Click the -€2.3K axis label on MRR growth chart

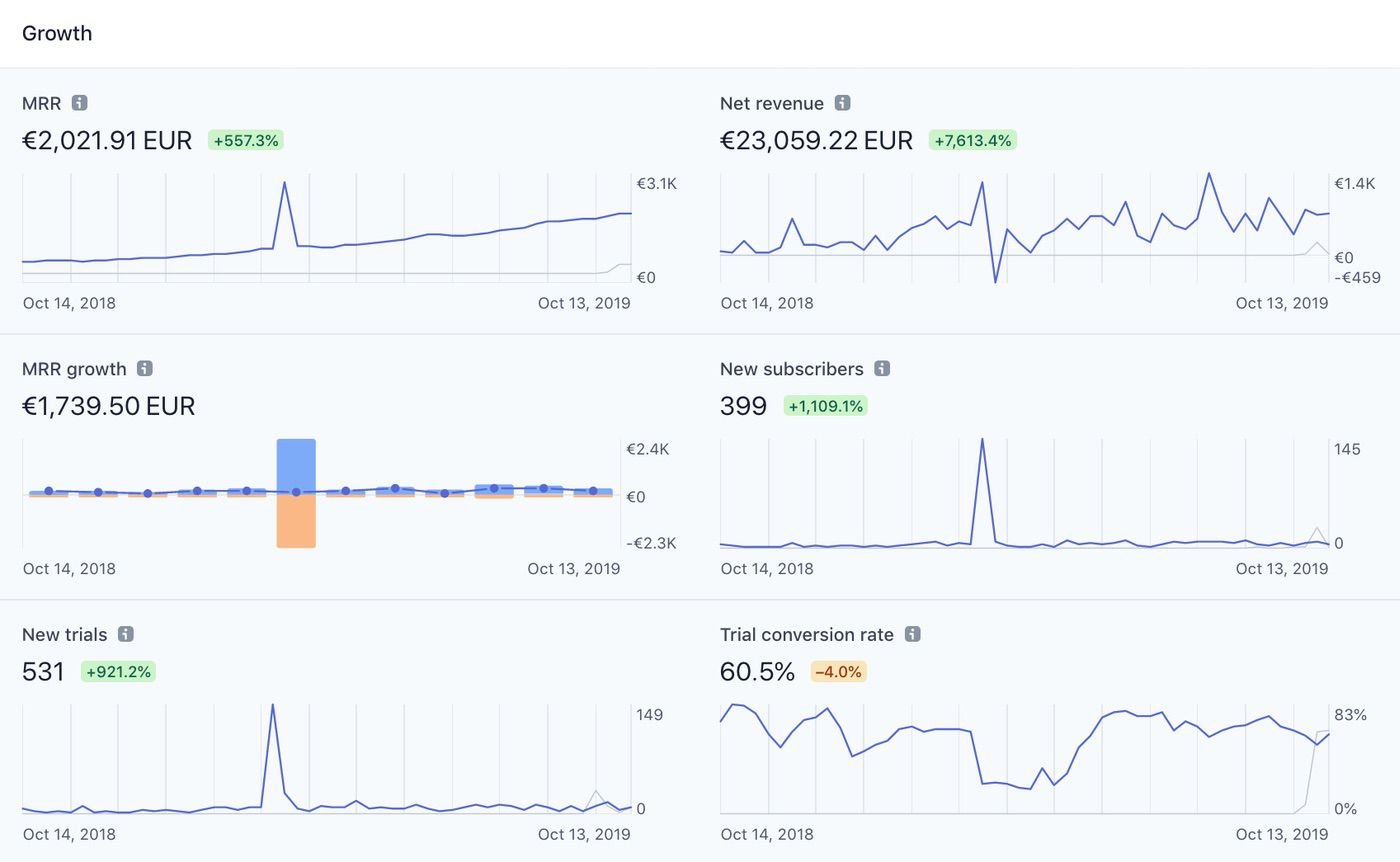(651, 543)
